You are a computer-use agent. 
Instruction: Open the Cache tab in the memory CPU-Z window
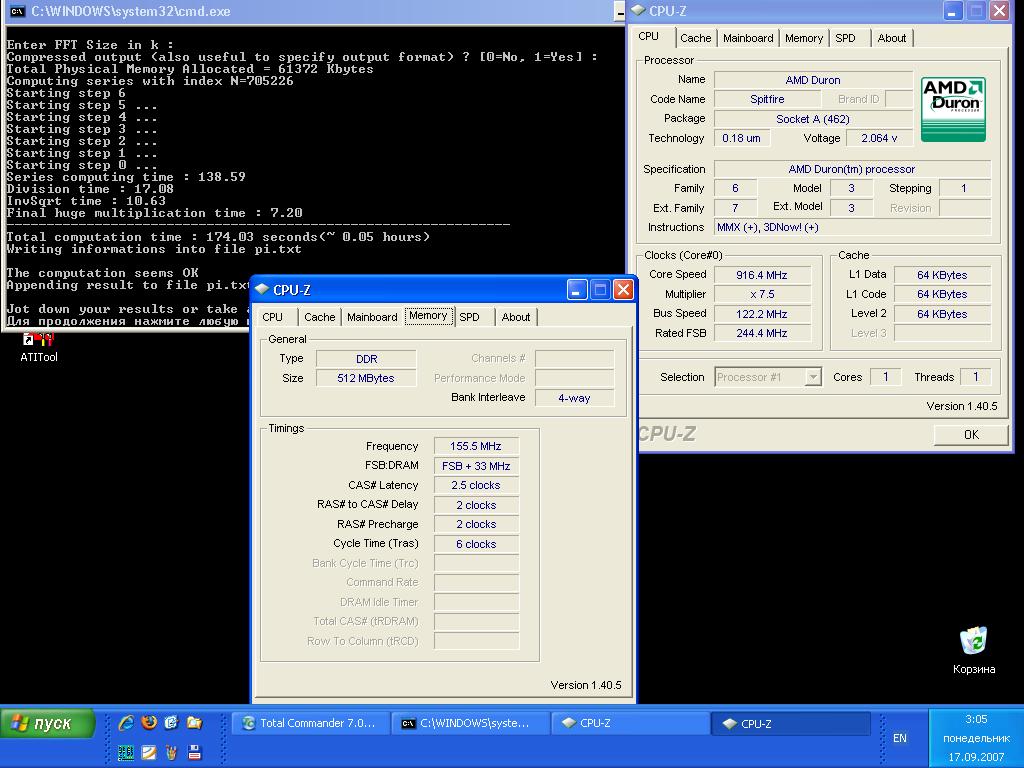click(x=319, y=317)
